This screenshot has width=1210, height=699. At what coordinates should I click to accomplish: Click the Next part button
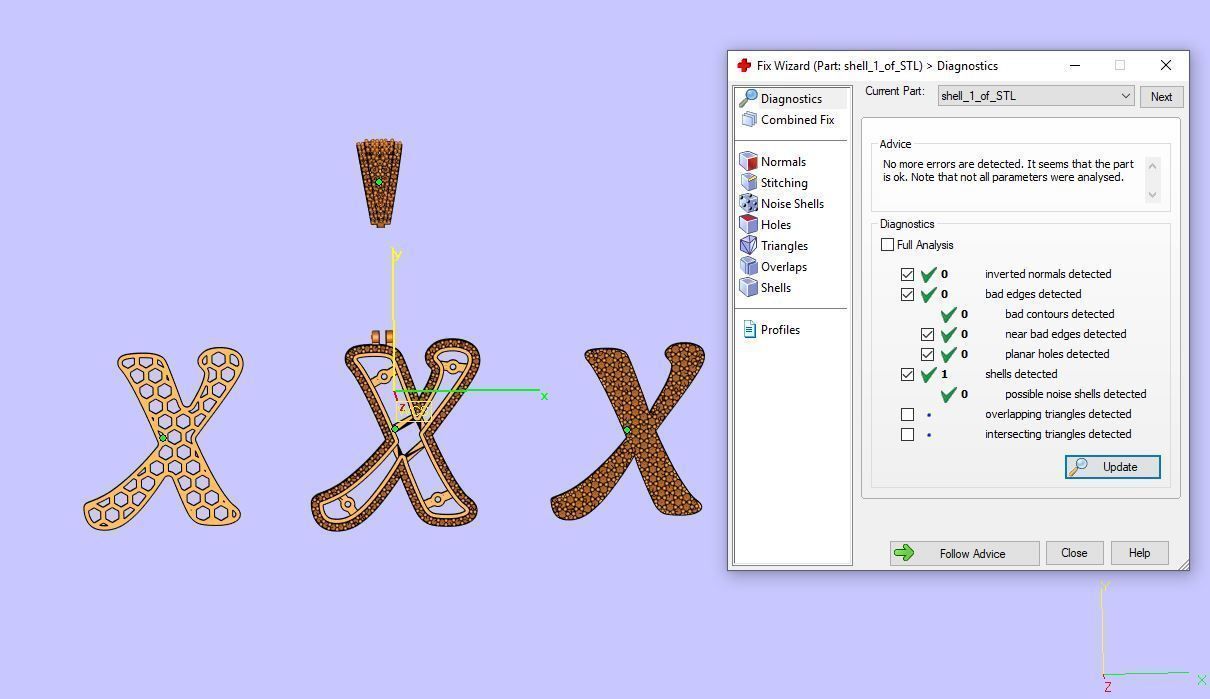tap(1161, 97)
